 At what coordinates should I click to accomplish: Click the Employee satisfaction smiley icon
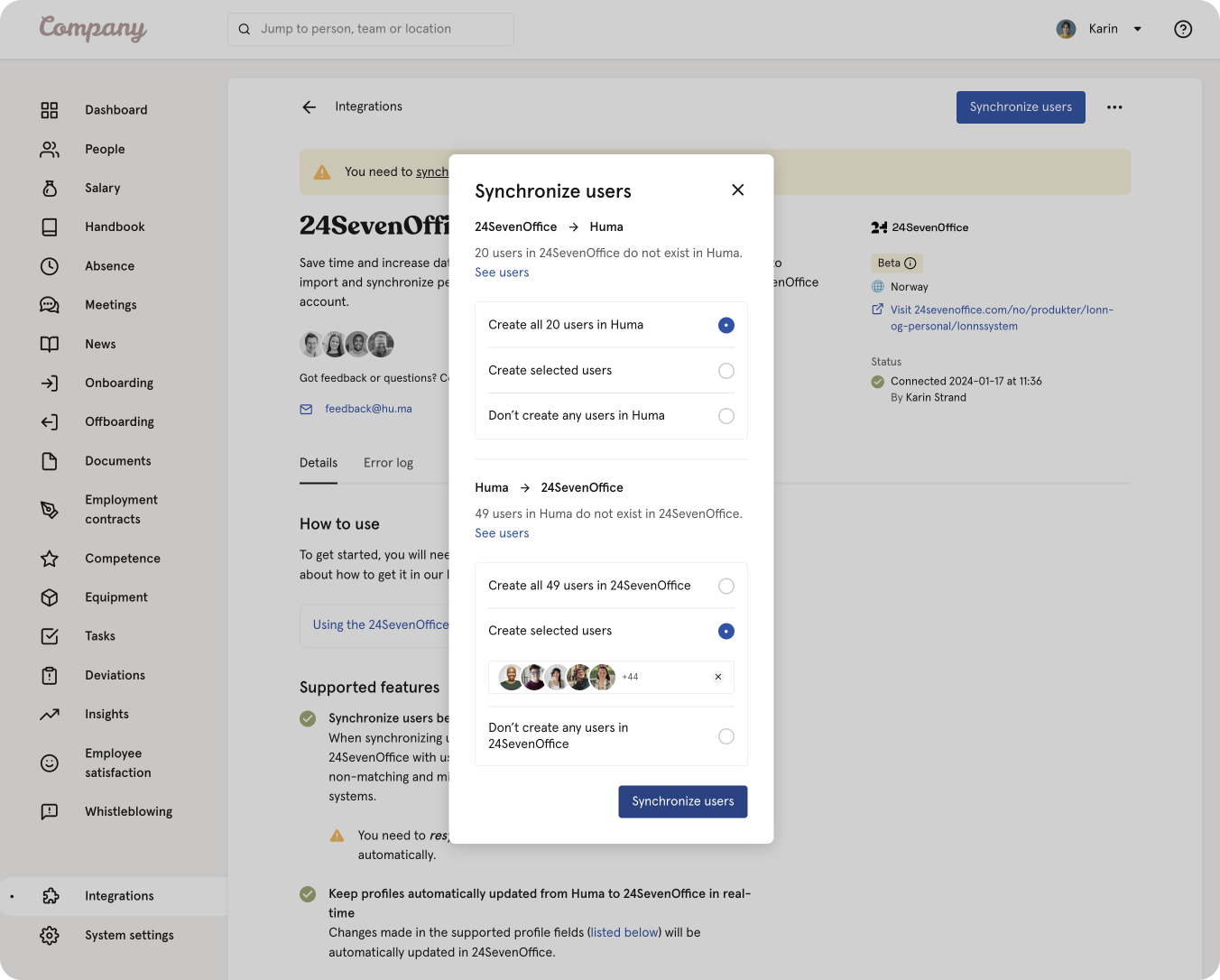tap(50, 763)
